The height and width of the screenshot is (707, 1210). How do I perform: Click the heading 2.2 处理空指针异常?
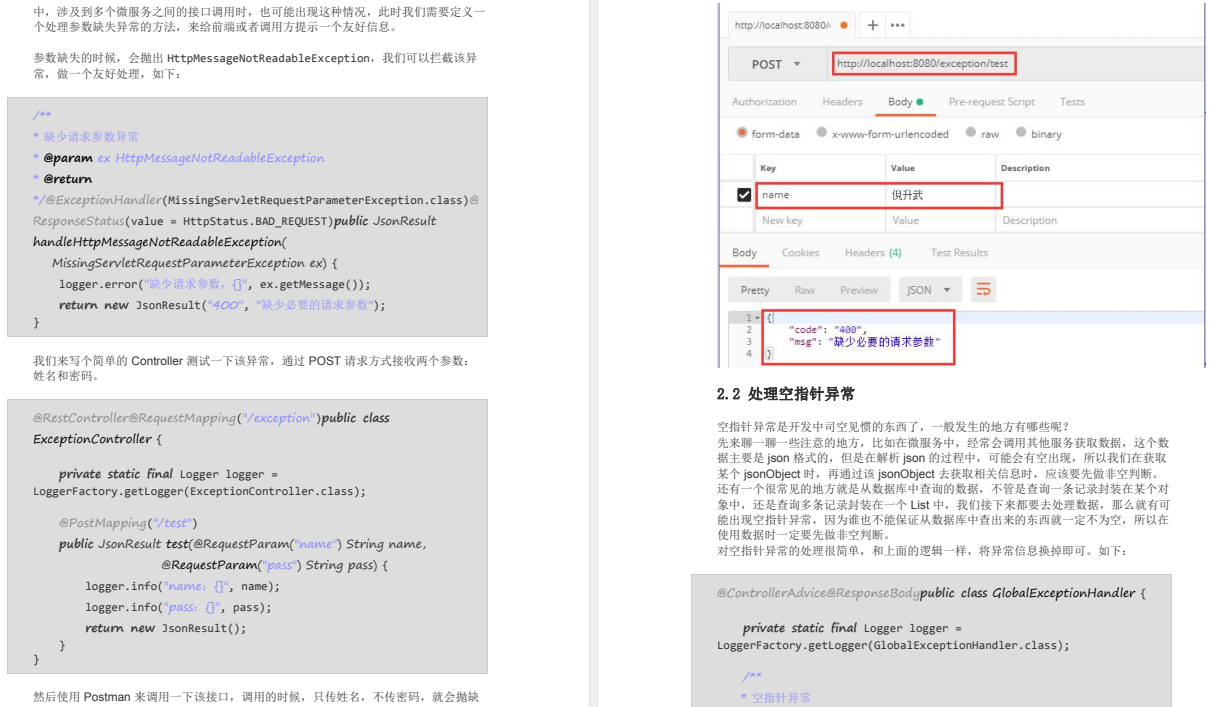click(x=786, y=394)
